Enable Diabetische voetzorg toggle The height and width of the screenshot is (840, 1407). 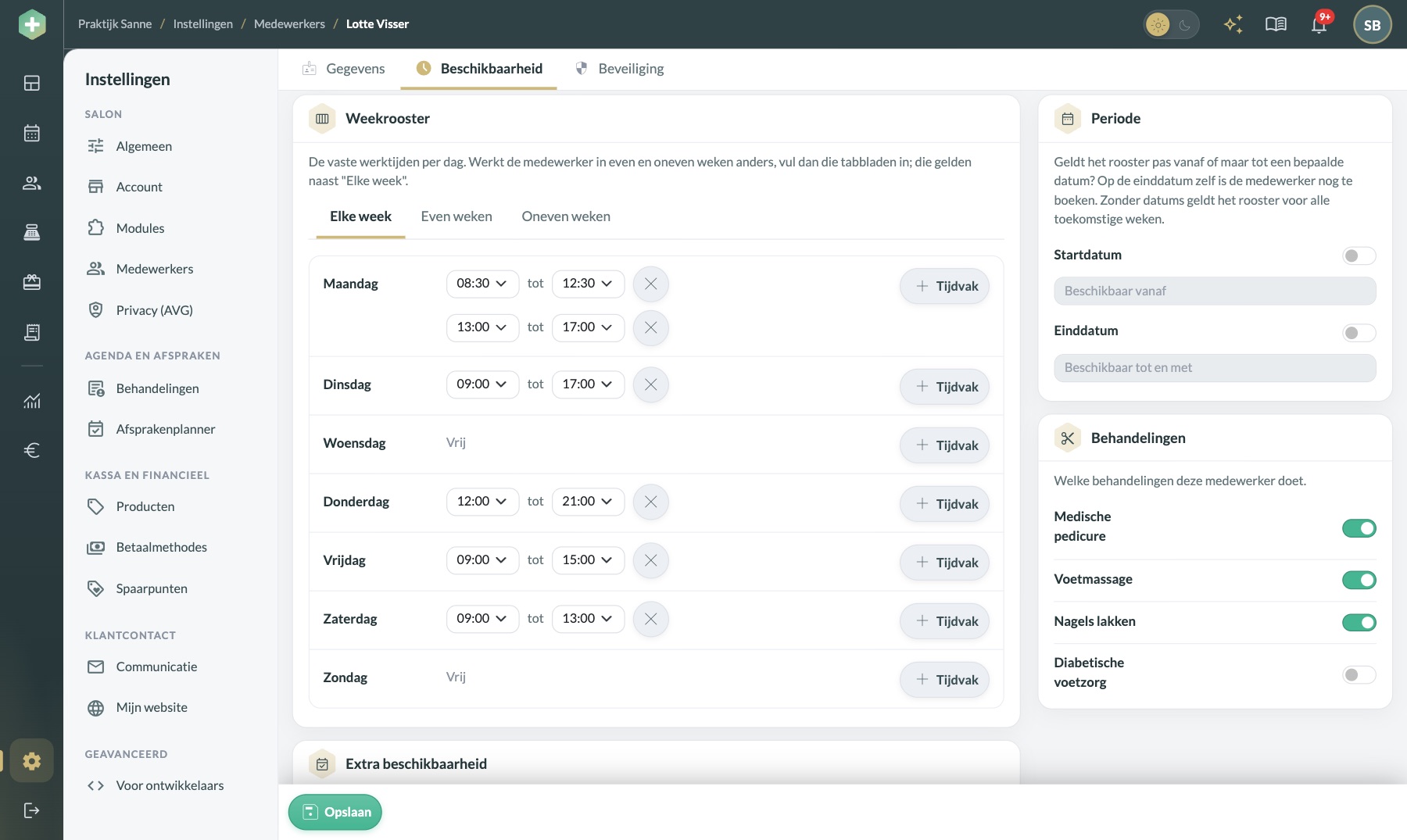pyautogui.click(x=1359, y=674)
